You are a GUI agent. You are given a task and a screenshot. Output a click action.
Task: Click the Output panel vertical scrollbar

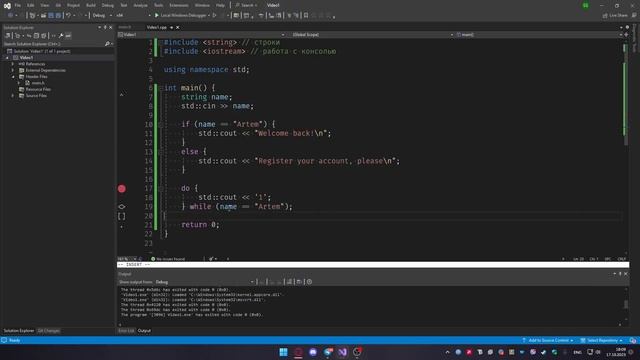tap(626, 305)
